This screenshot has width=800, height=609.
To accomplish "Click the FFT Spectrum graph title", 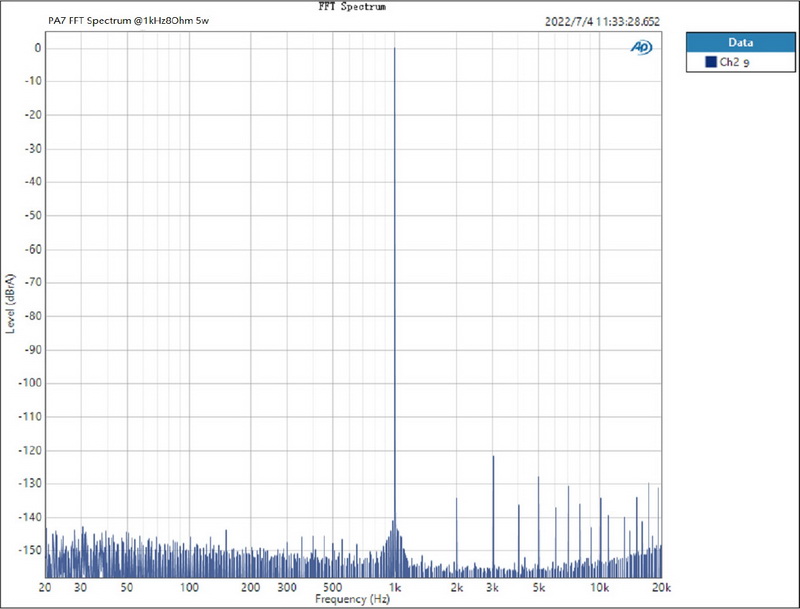I will 353,6.
